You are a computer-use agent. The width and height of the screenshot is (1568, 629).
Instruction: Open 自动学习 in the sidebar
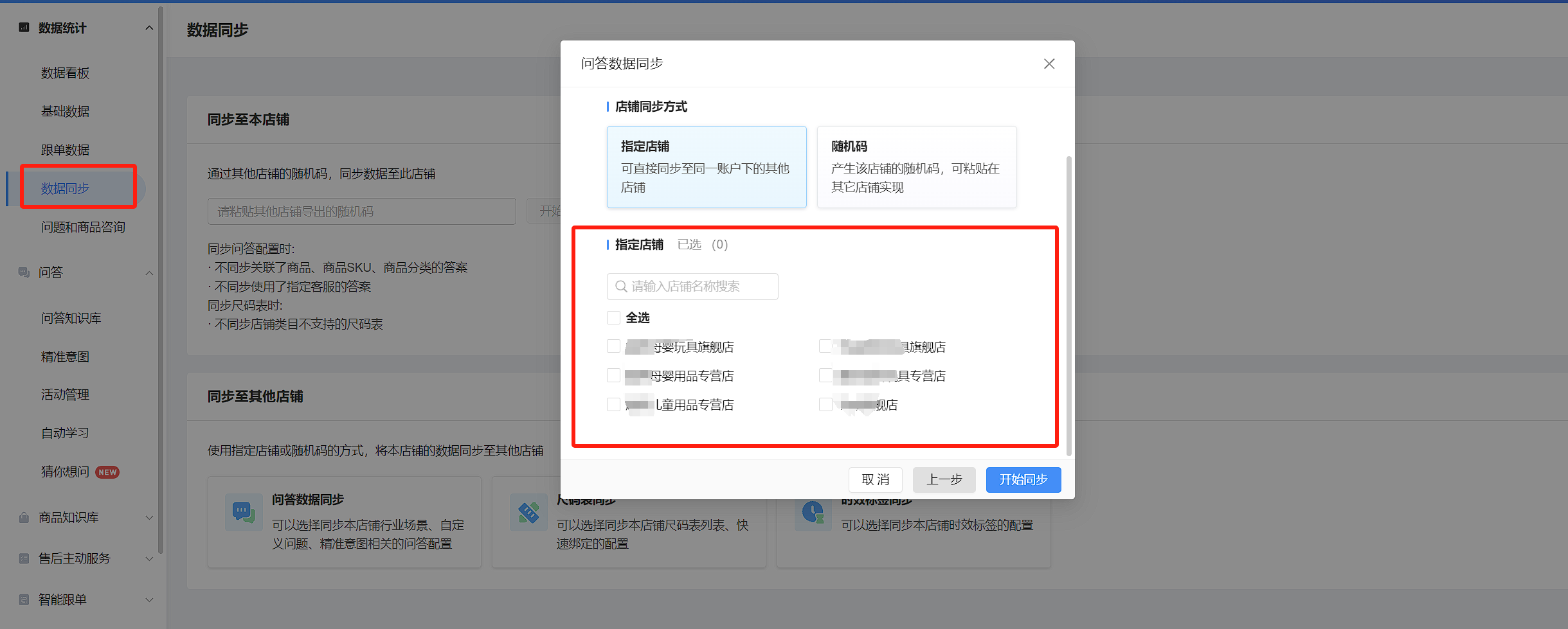tap(65, 433)
